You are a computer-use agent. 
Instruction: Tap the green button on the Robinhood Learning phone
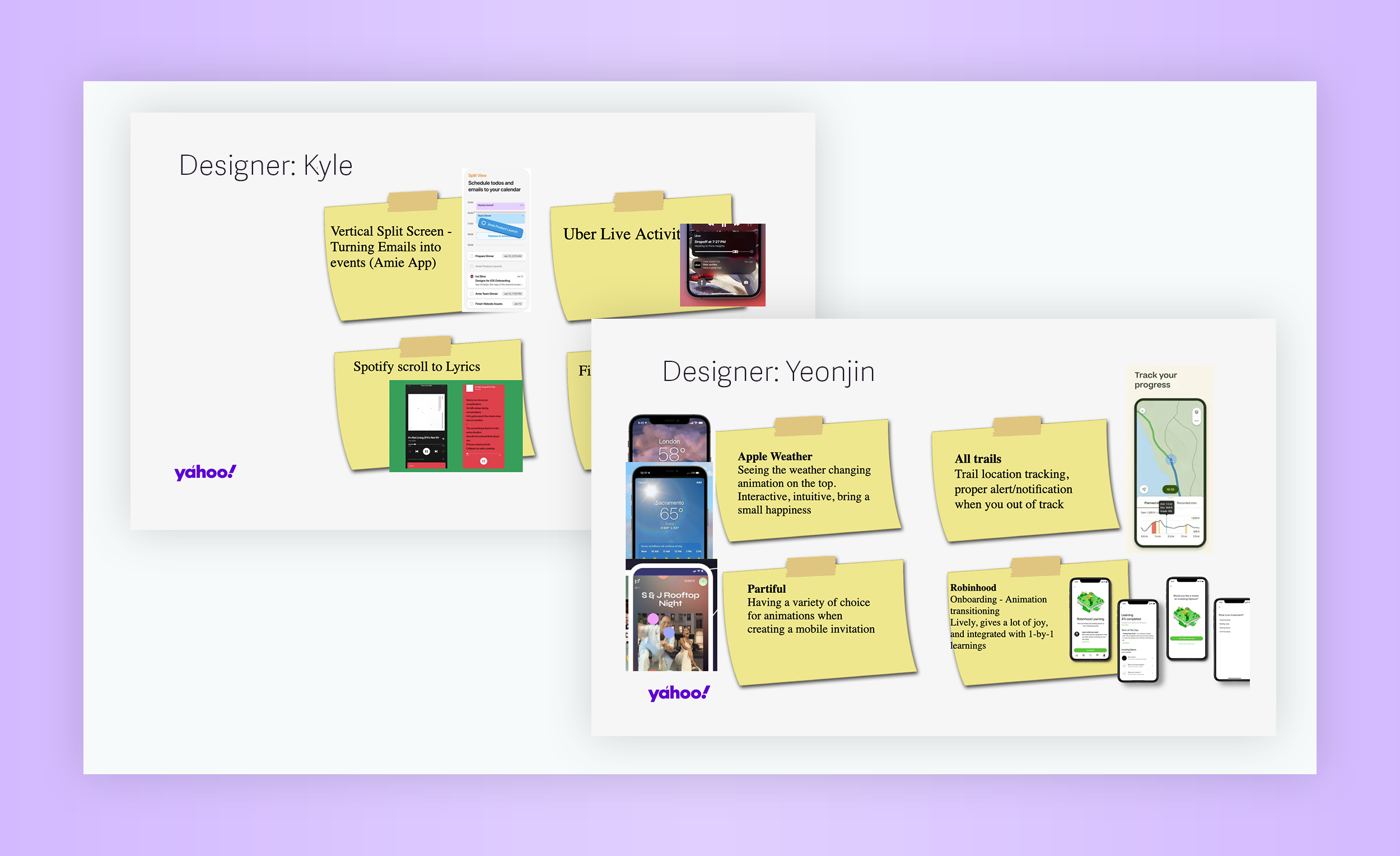pos(1090,650)
